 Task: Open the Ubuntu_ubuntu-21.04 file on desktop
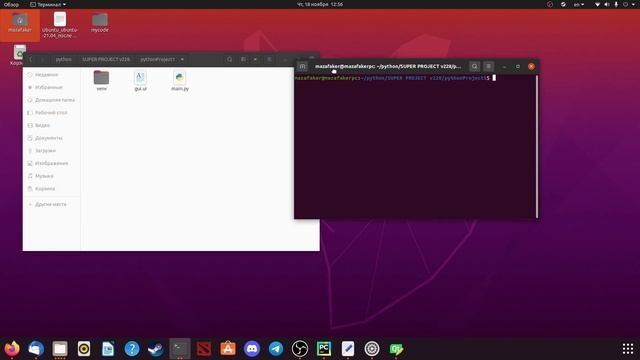click(60, 24)
